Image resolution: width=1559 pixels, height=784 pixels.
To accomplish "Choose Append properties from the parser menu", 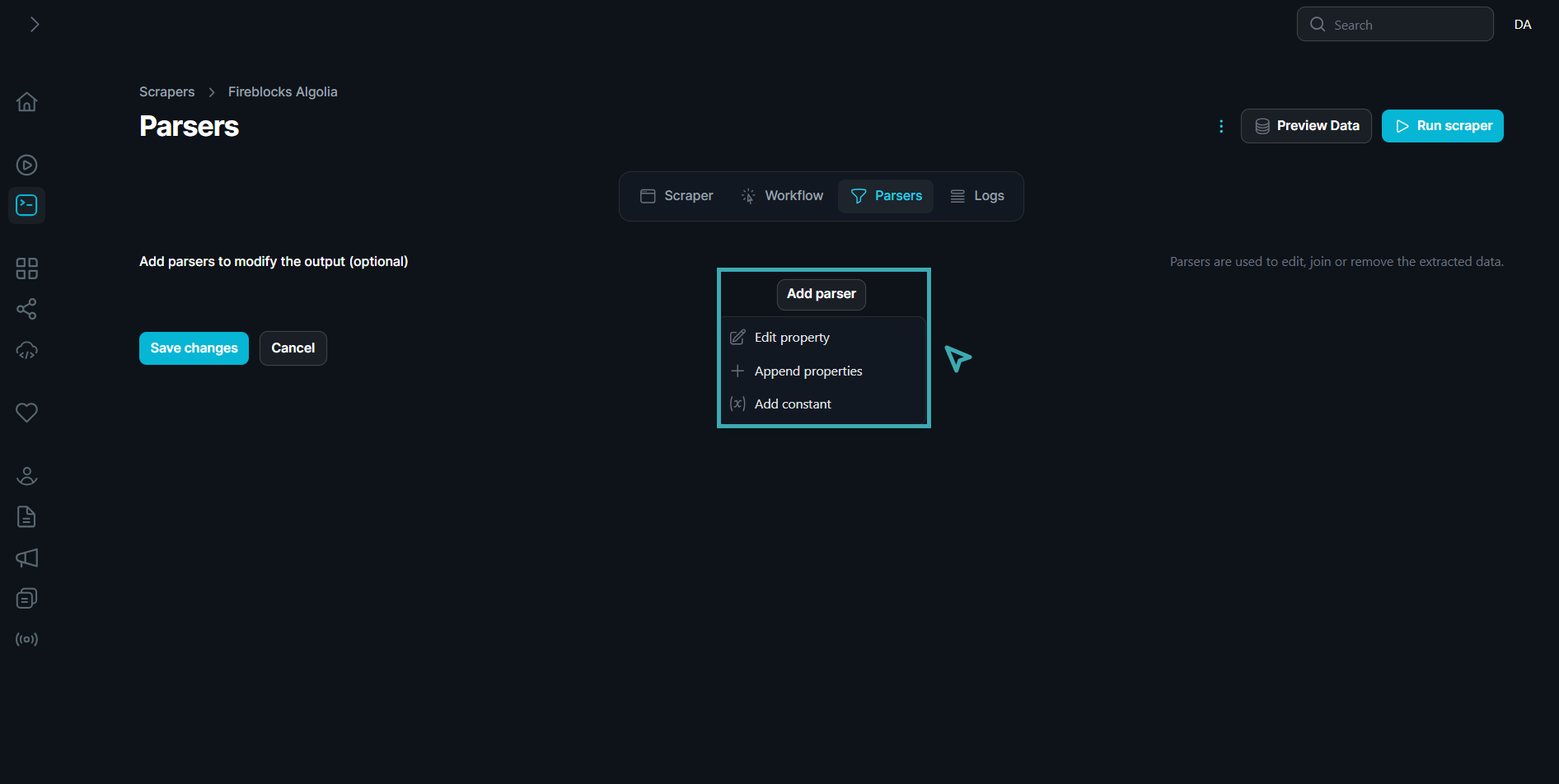I will 824,371.
